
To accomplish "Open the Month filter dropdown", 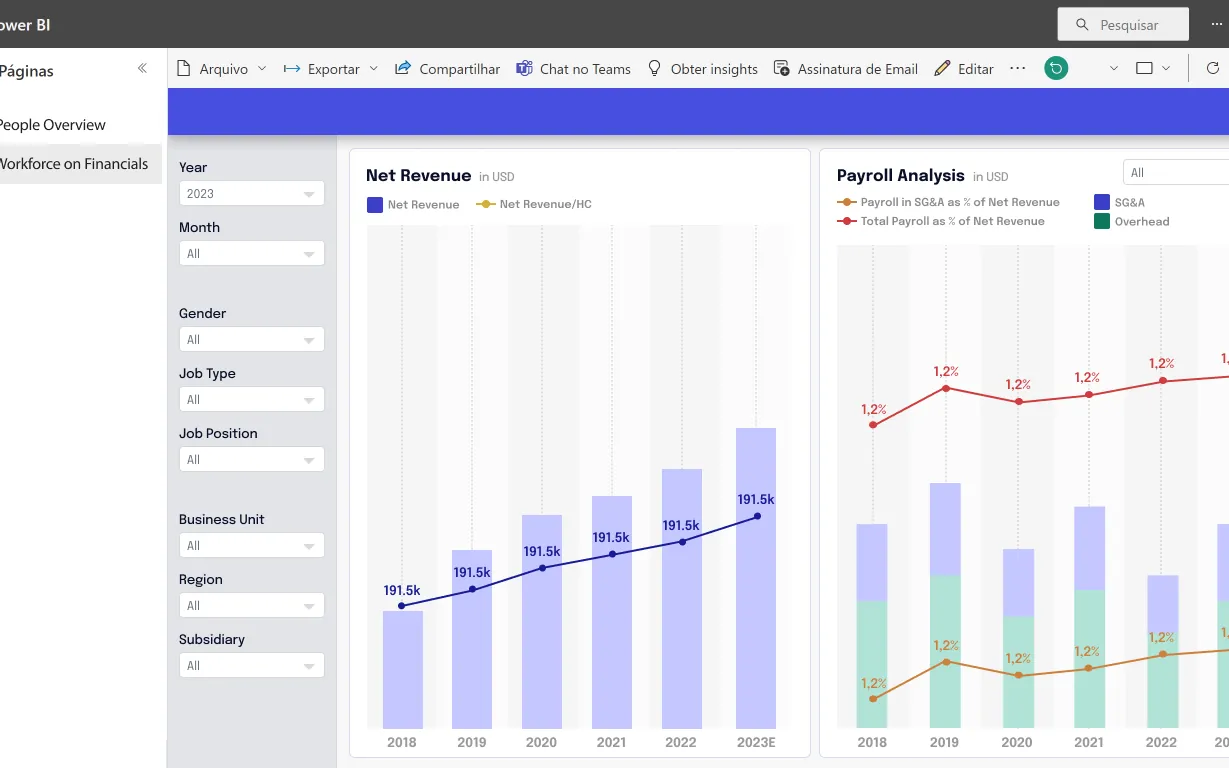I will click(252, 254).
